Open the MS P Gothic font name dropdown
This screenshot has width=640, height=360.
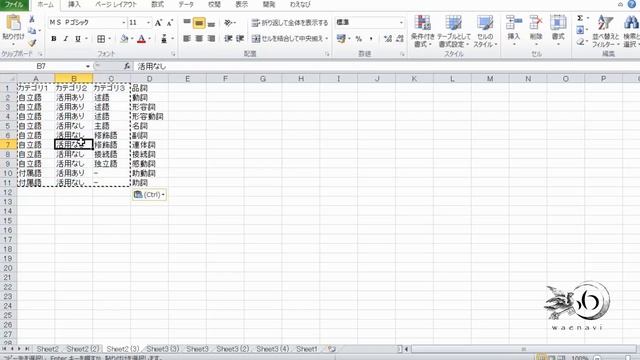coord(124,22)
